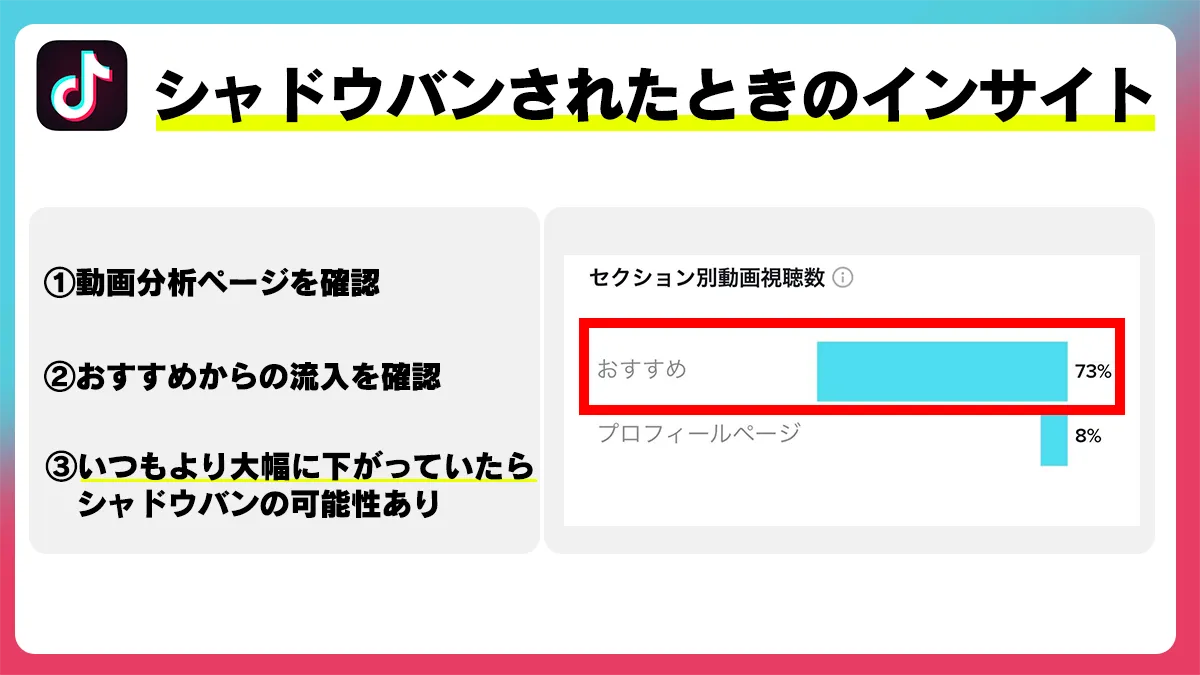
Task: Click the おすすめからの流入を確認 step text
Action: 258,377
